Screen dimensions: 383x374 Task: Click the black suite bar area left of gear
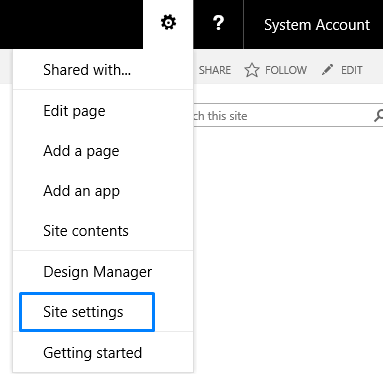coord(71,24)
